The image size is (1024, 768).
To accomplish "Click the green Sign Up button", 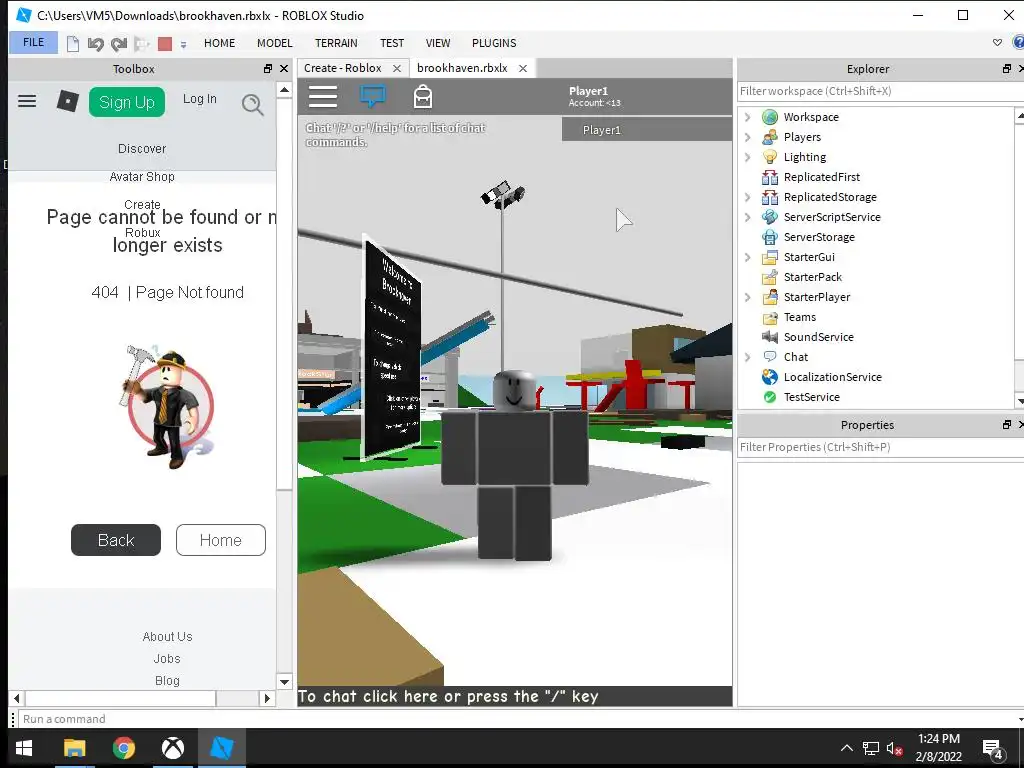I will pos(127,102).
